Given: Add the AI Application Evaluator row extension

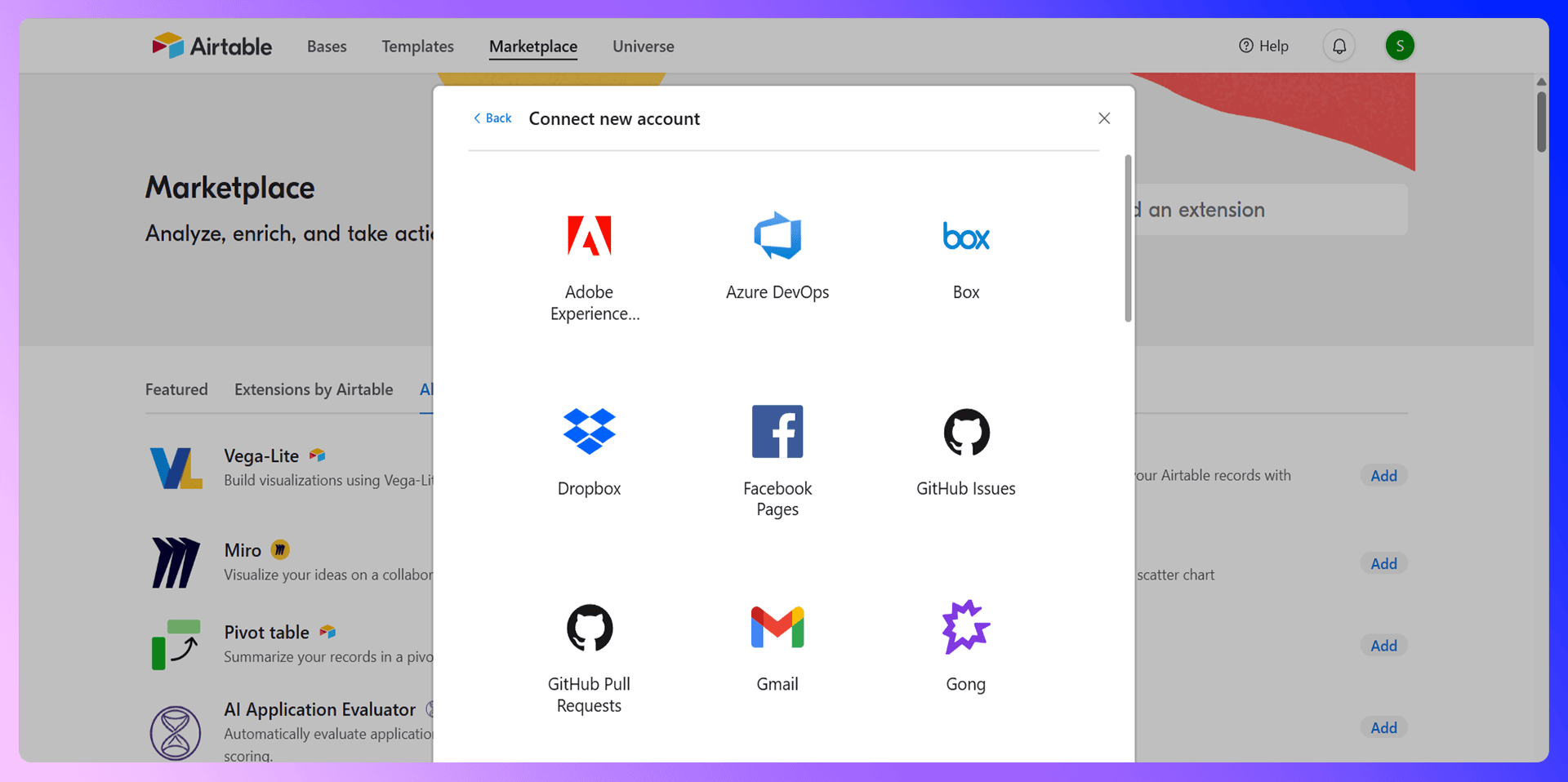Looking at the screenshot, I should tap(1383, 728).
